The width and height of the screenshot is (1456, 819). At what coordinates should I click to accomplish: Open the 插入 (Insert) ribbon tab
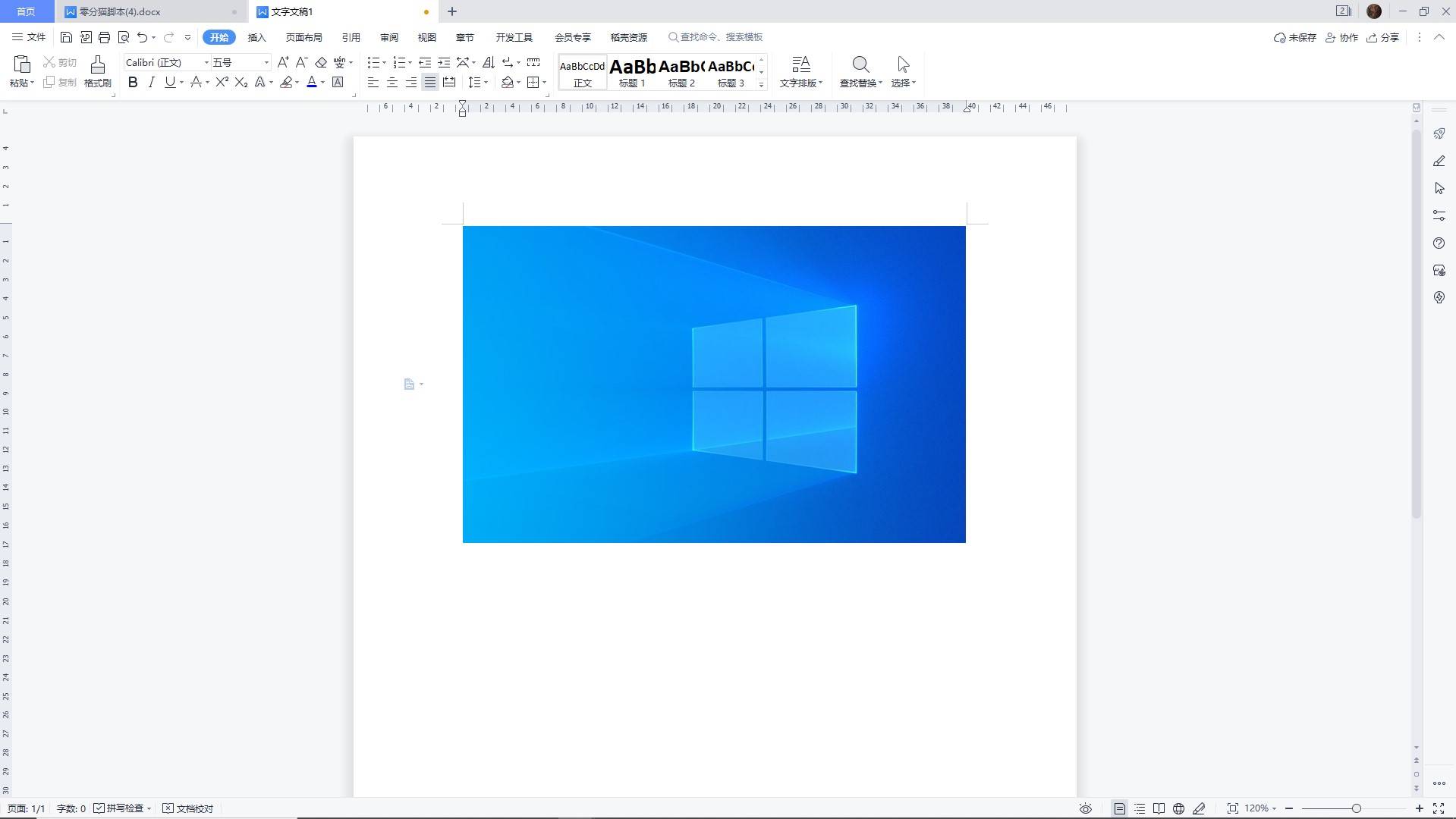click(x=256, y=37)
